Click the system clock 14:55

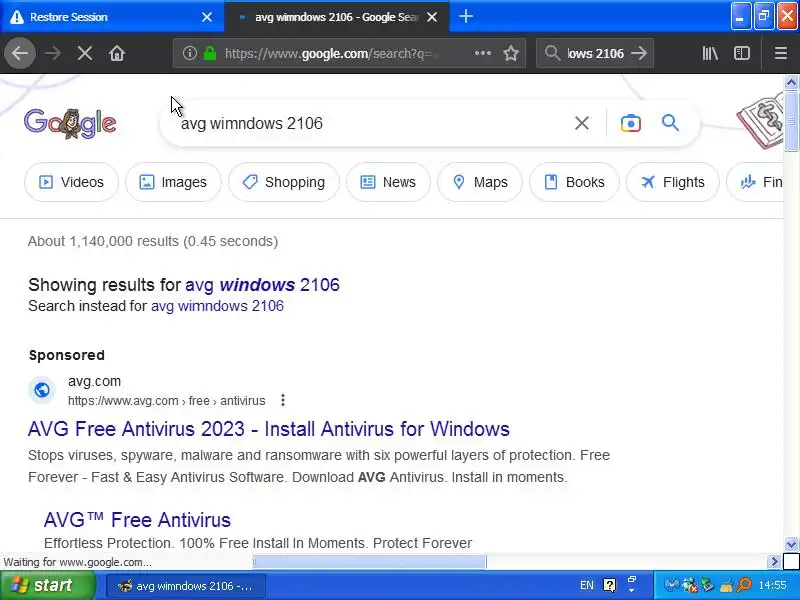click(772, 585)
